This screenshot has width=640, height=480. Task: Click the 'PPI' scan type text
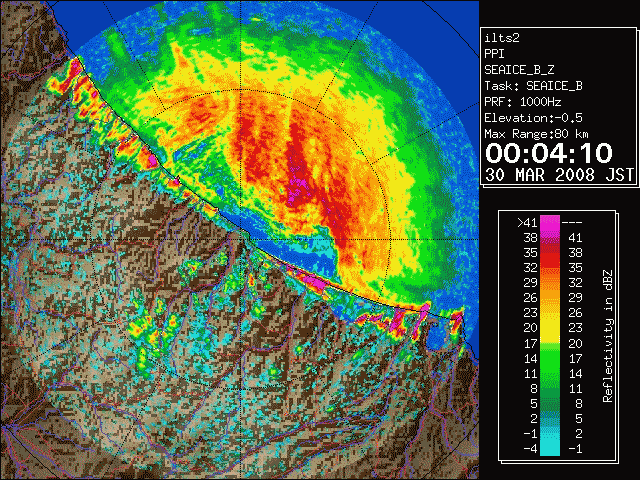pos(494,54)
